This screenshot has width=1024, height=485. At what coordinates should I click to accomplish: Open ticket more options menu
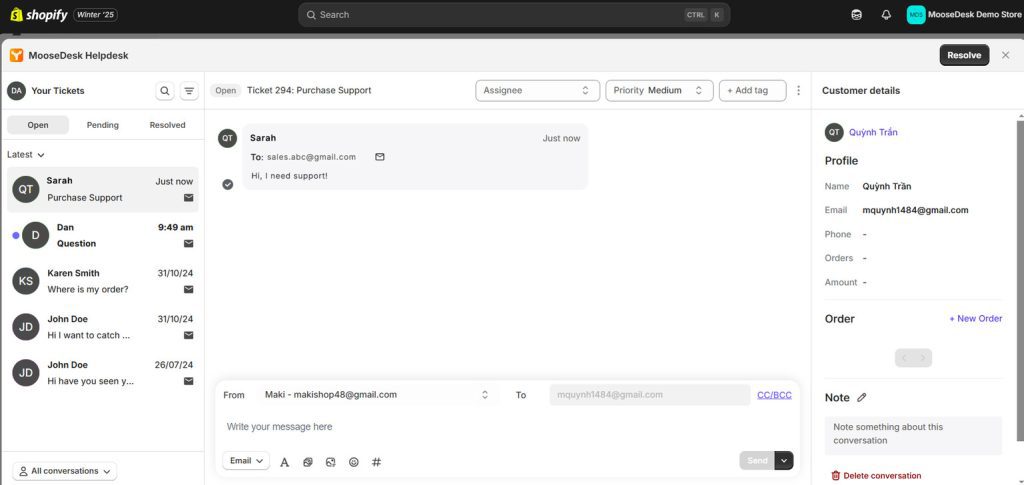(798, 91)
